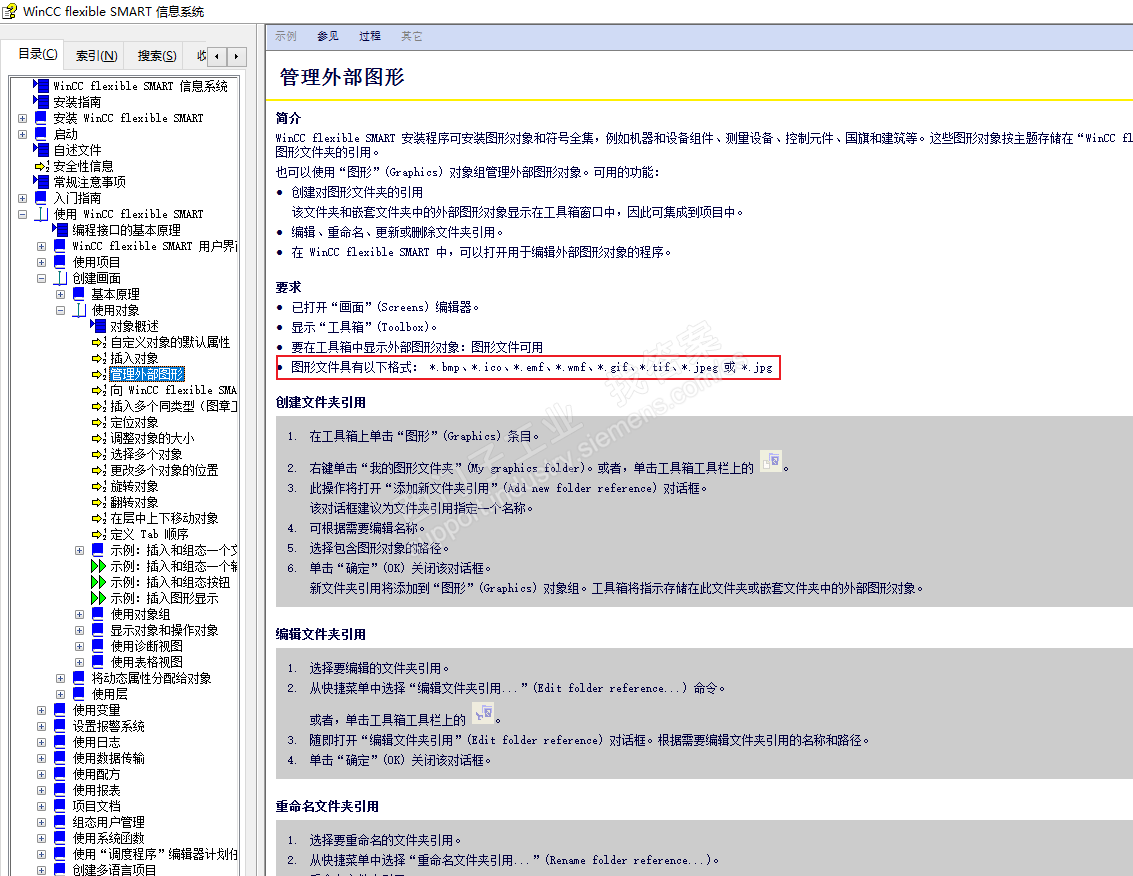The height and width of the screenshot is (876, 1133).
Task: Click the 重命名文件夹引用 section heading
Action: click(327, 807)
